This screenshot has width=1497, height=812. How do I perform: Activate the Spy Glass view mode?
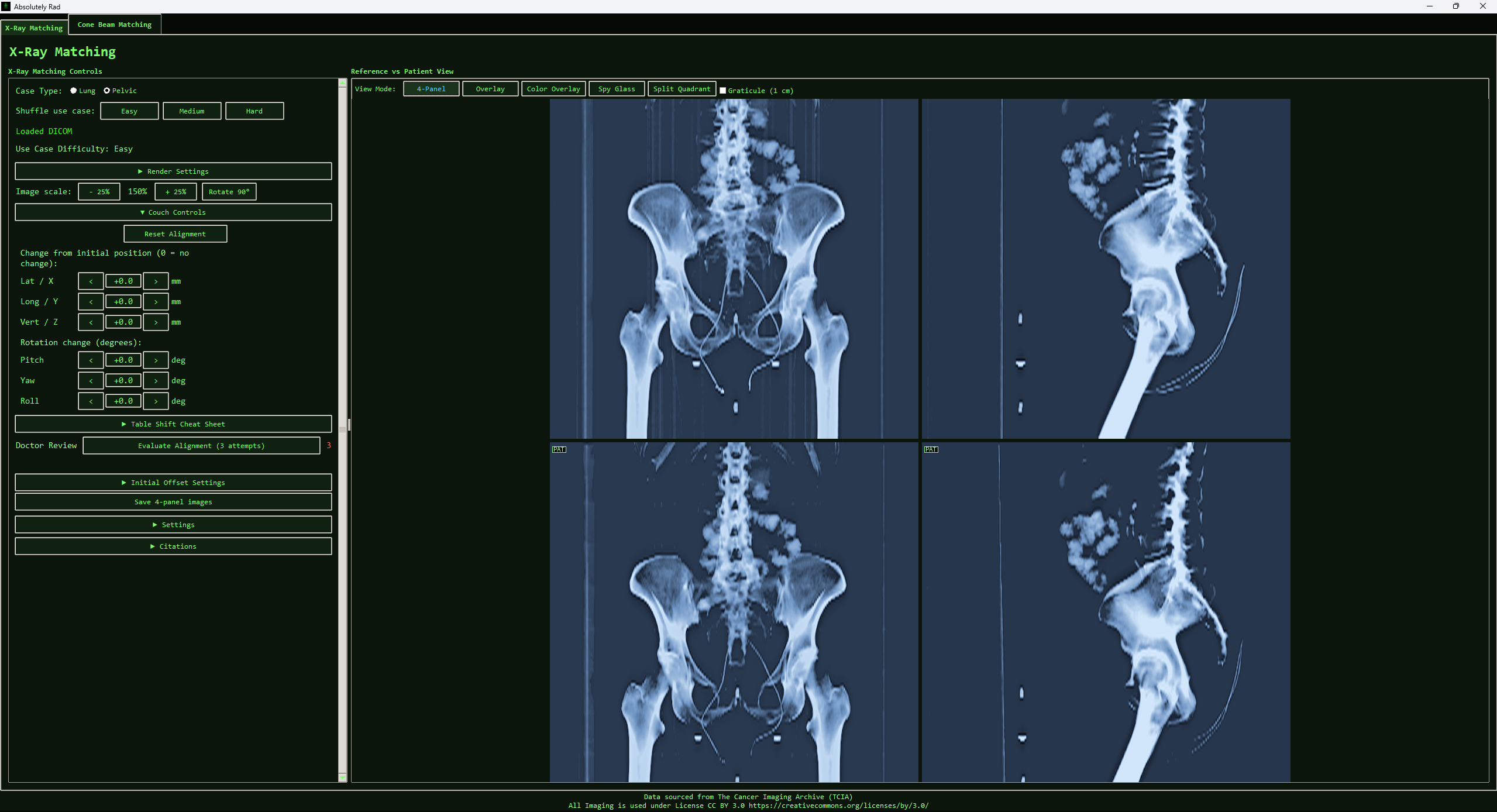(615, 88)
